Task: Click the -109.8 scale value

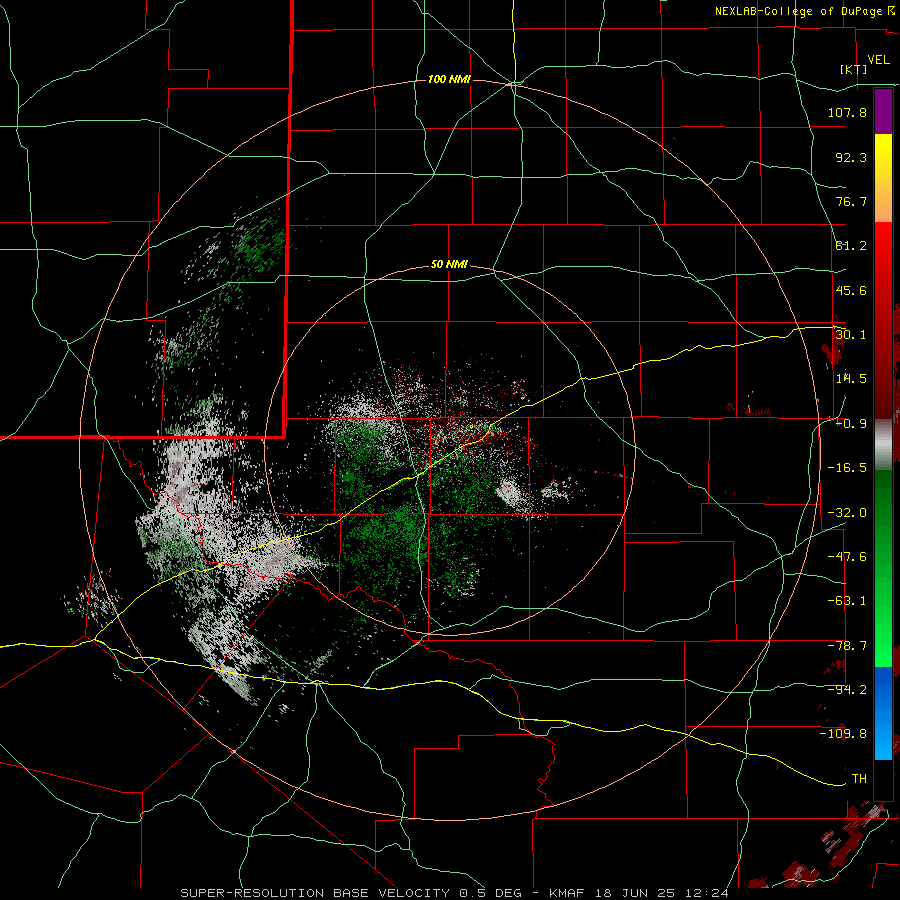Action: 843,734
